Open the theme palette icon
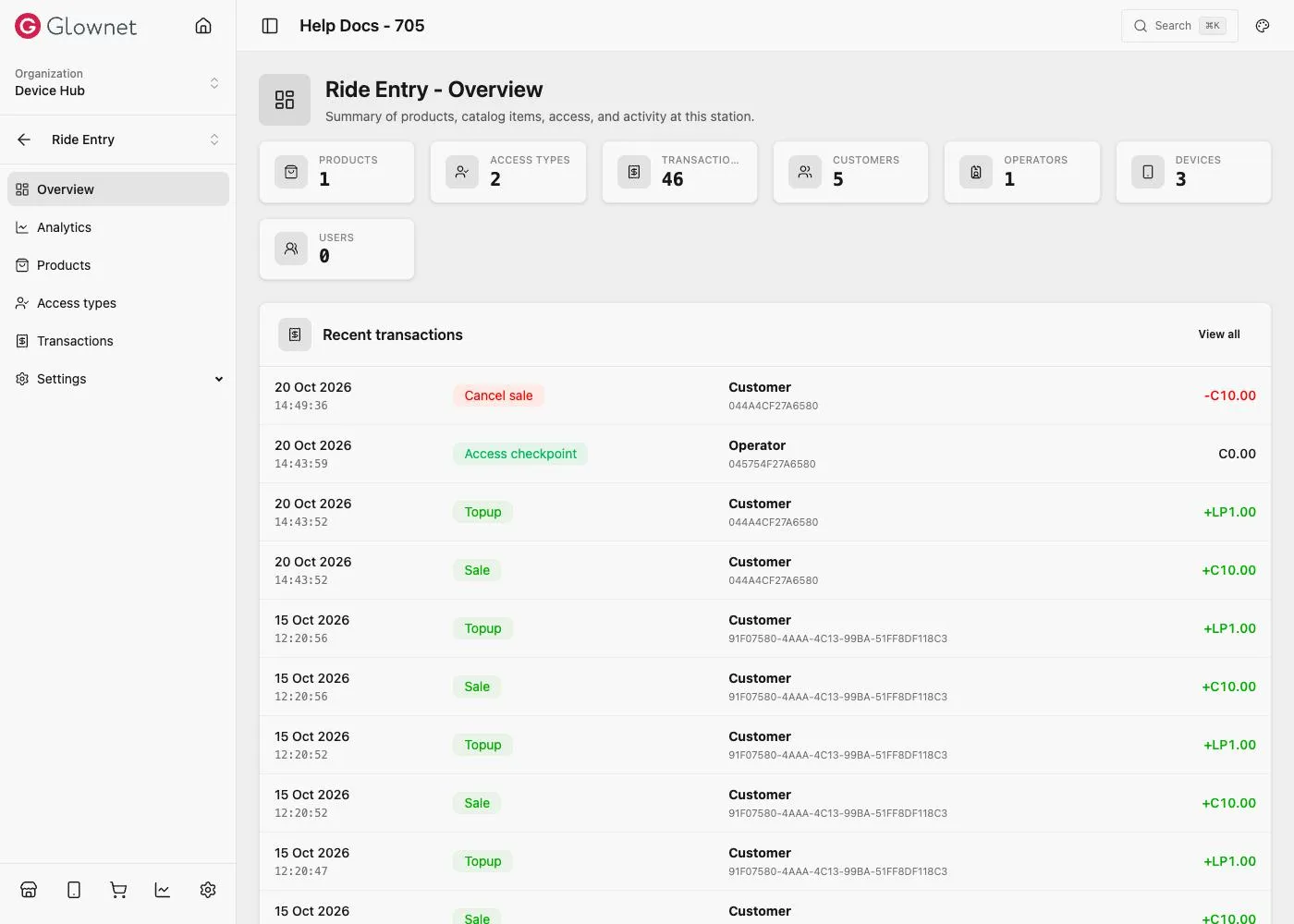Screen dimensions: 1294x924 click(x=1263, y=26)
